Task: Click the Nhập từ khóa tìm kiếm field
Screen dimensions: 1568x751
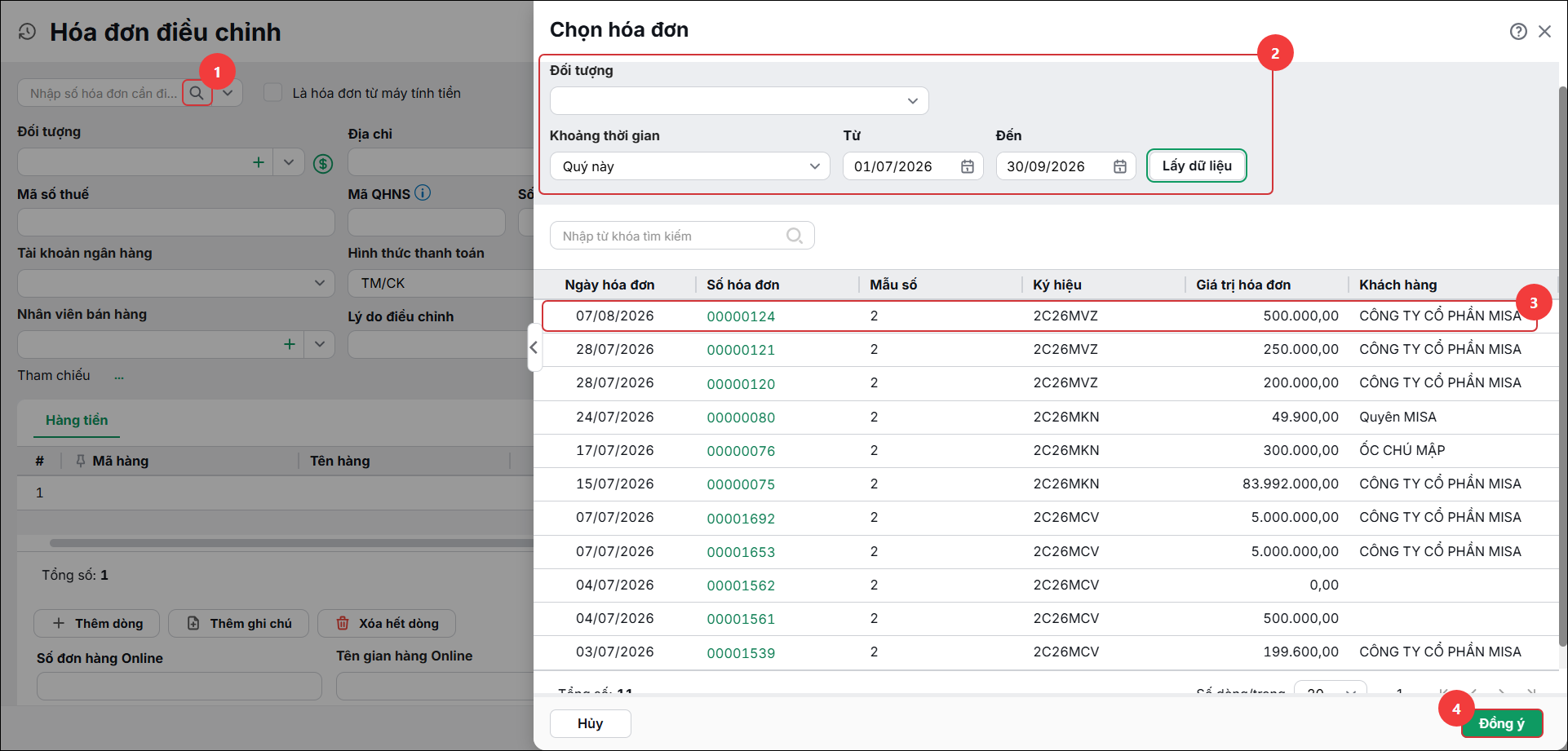Action: [682, 236]
